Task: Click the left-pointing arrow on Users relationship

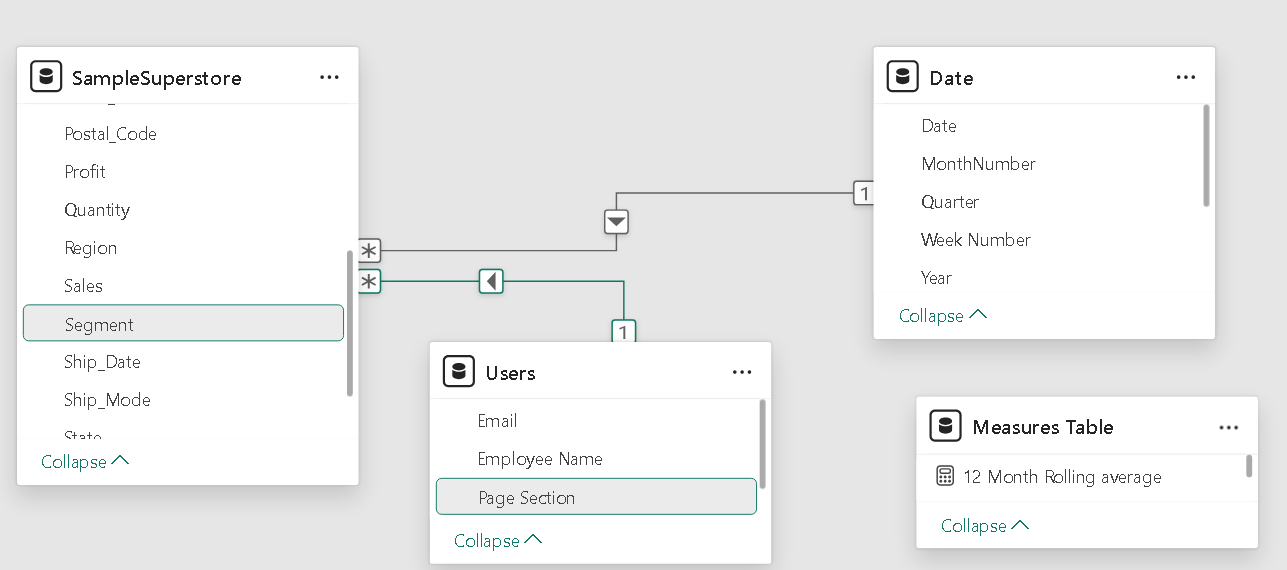Action: pos(490,282)
